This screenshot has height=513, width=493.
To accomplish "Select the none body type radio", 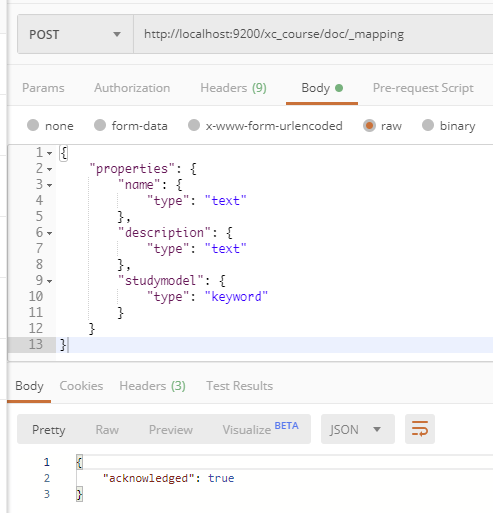I will pyautogui.click(x=33, y=126).
